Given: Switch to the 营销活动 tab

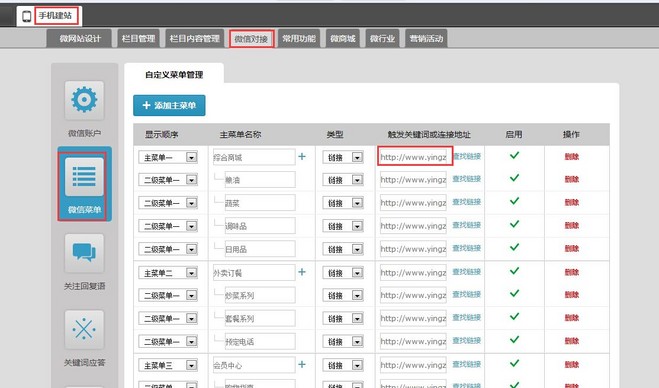Looking at the screenshot, I should [x=426, y=39].
